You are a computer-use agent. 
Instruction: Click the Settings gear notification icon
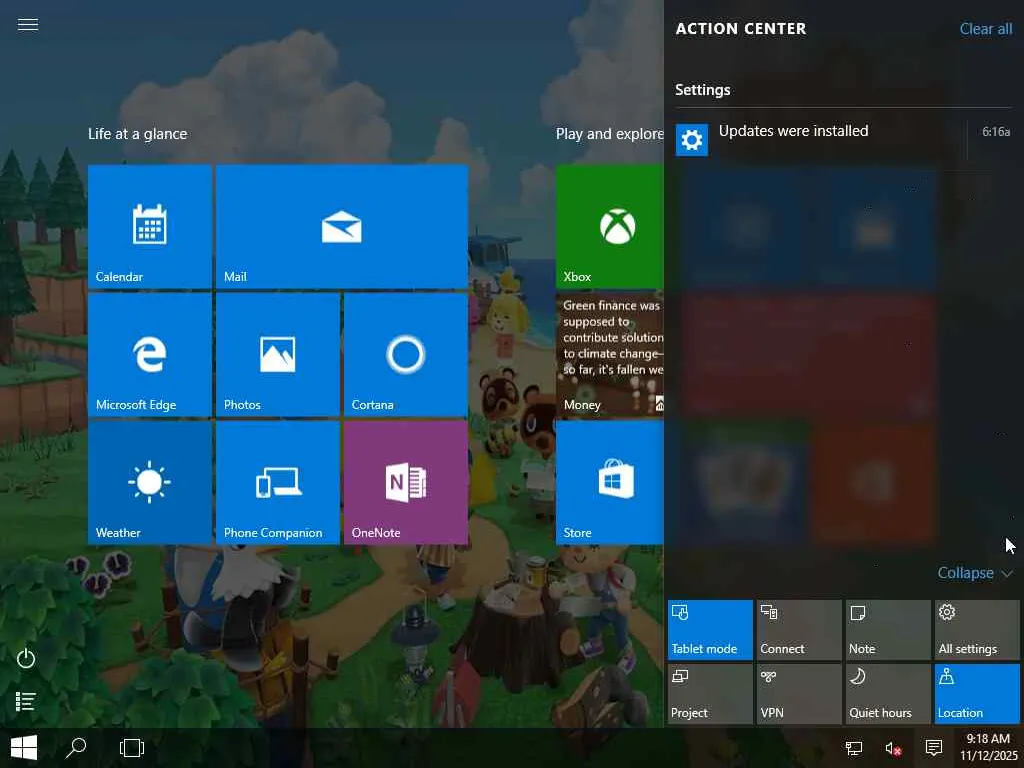coord(692,139)
